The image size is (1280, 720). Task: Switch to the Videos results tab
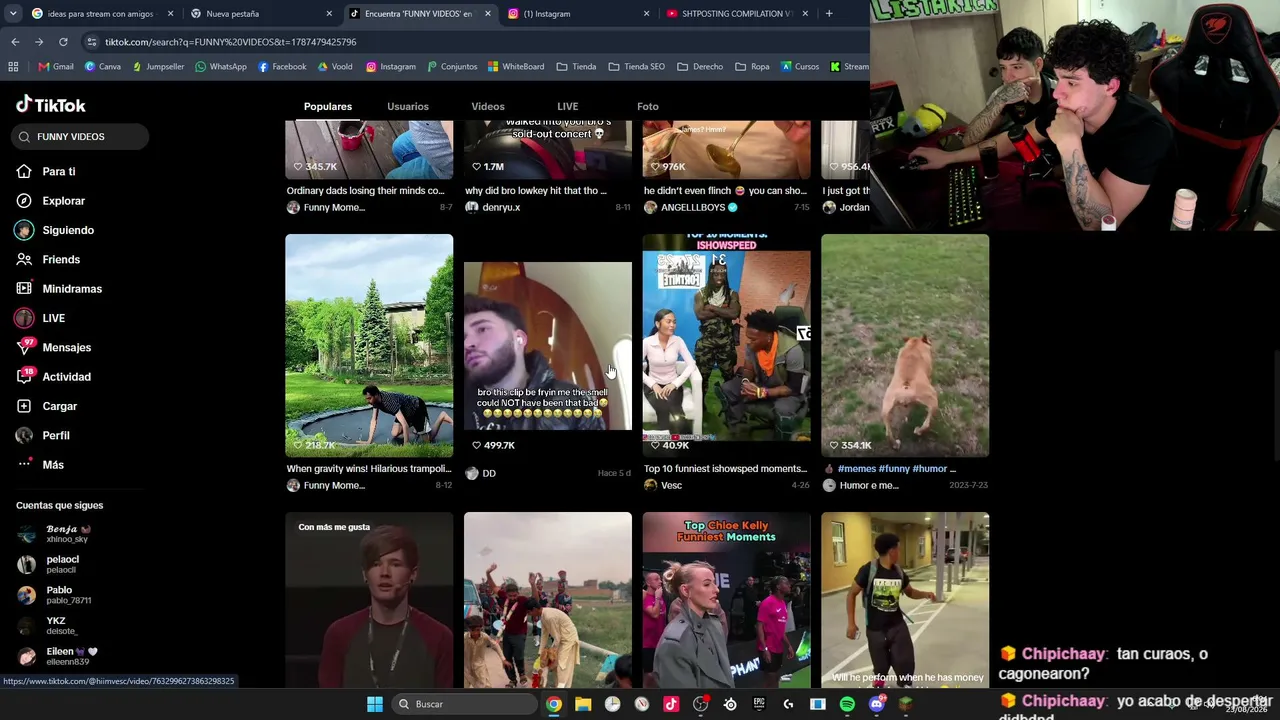tap(488, 106)
